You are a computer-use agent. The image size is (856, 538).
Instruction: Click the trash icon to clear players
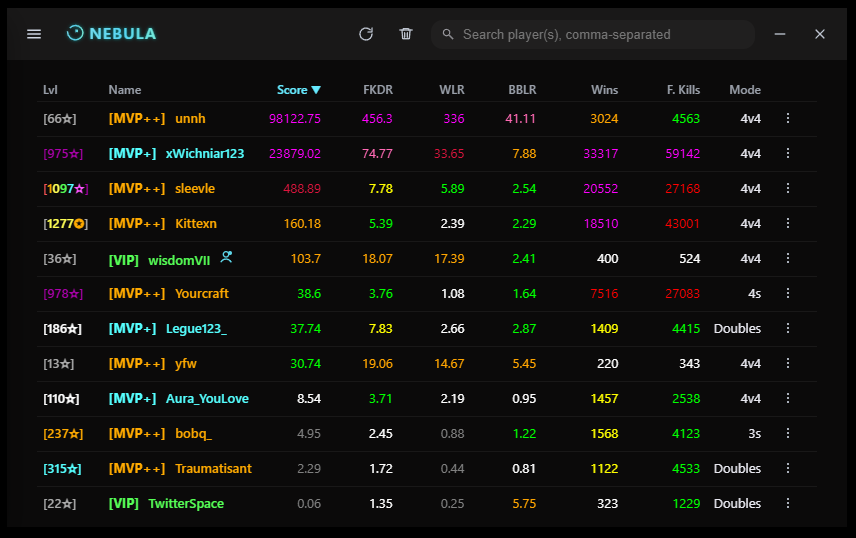tap(406, 34)
